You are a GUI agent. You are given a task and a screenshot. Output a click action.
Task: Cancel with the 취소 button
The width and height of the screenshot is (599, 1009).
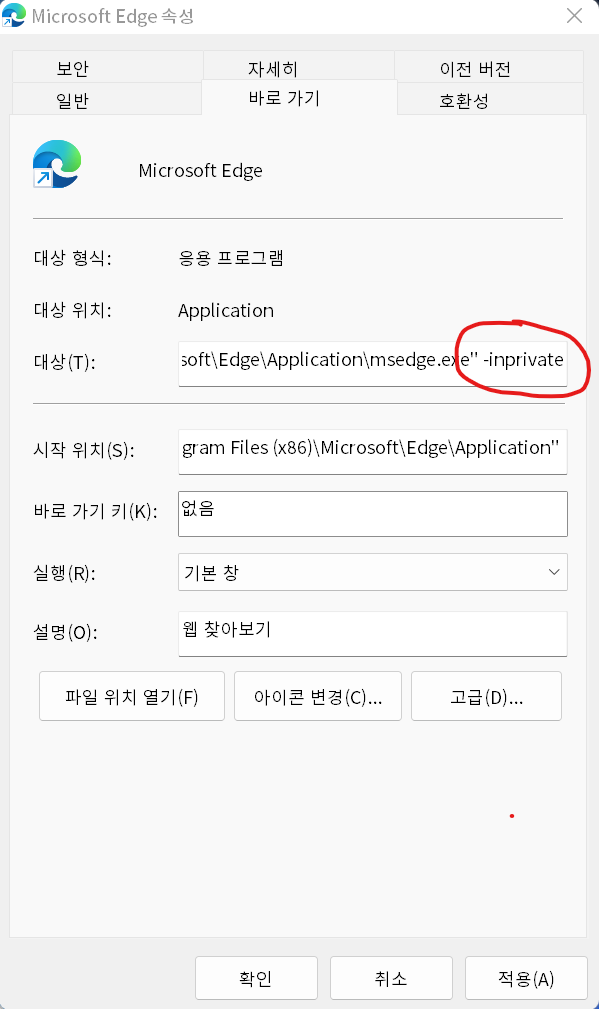pyautogui.click(x=391, y=978)
